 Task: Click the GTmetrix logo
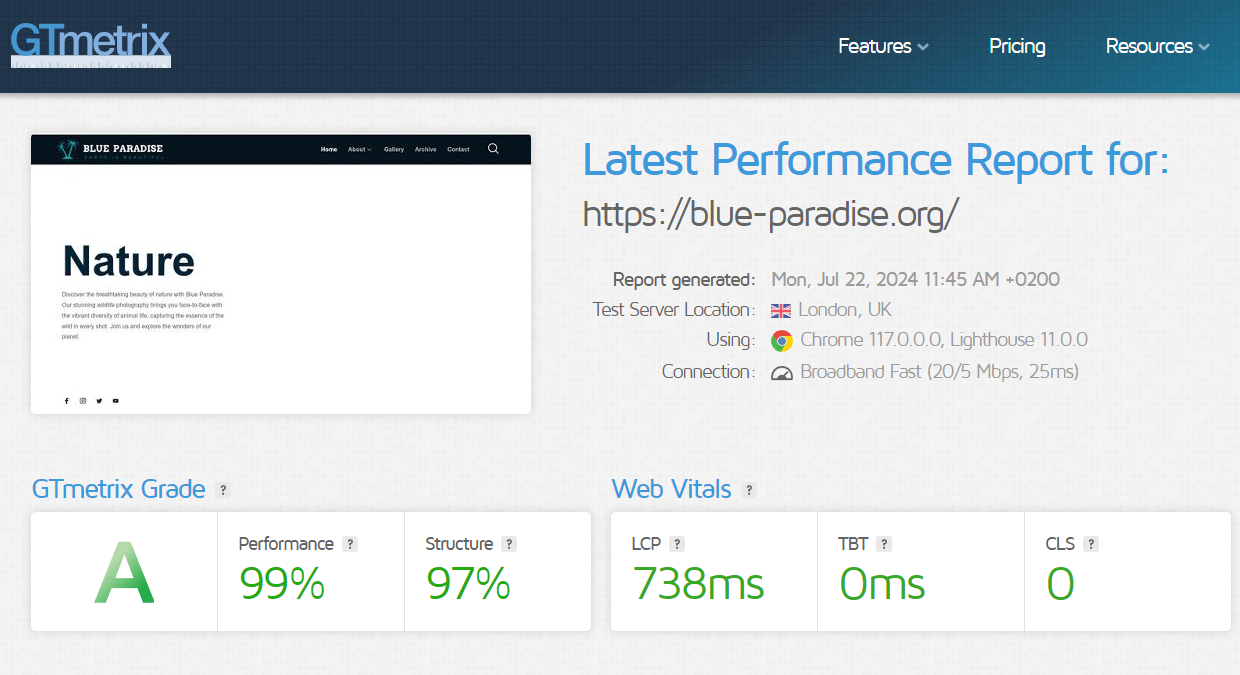point(91,45)
